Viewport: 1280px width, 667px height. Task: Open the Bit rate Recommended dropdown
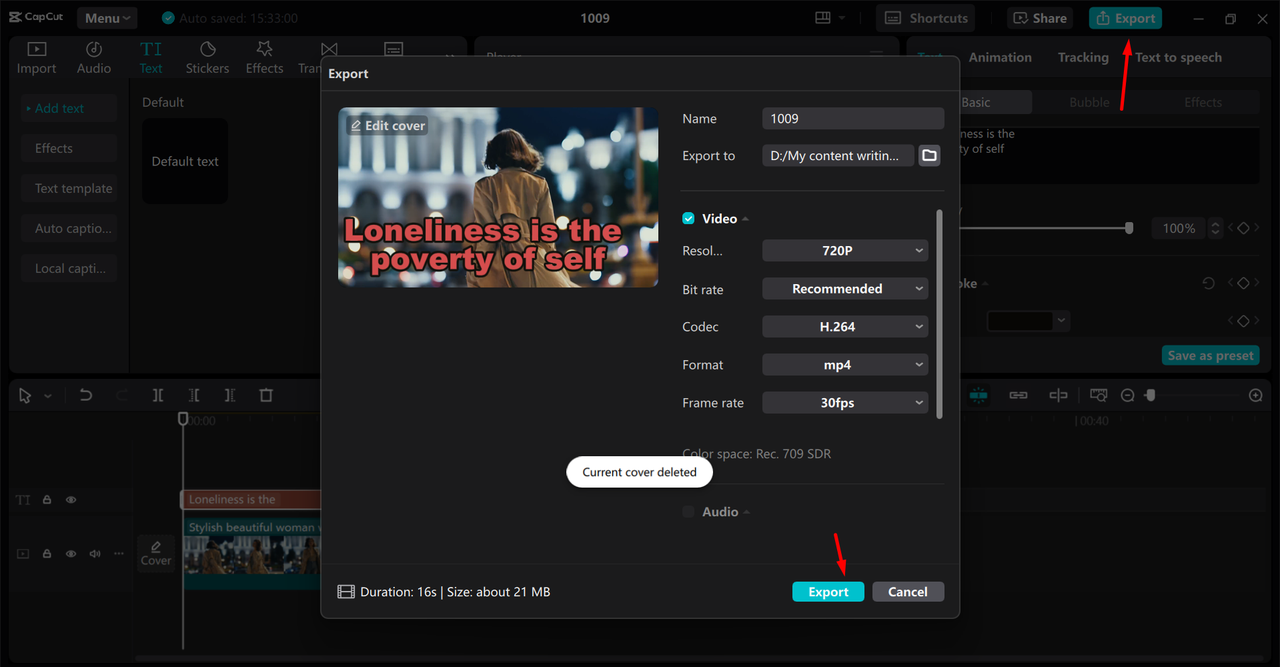[x=845, y=289]
